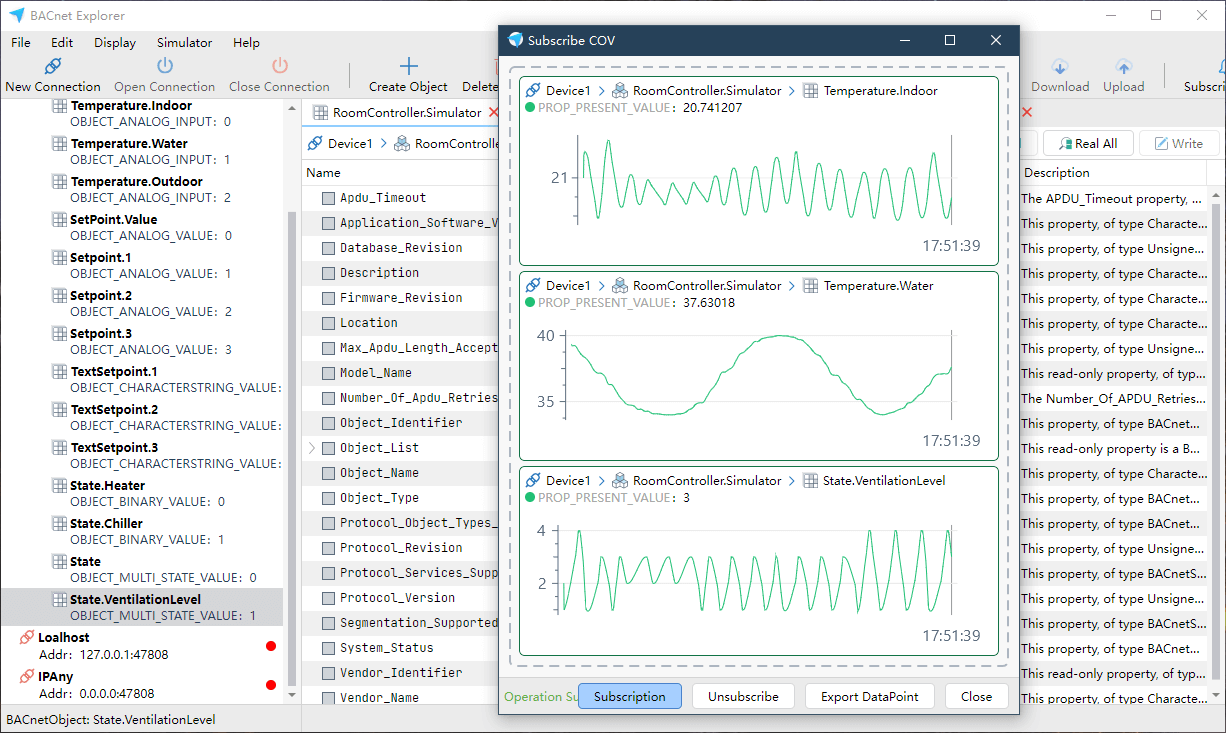Tick the Firmware_Revision property checkbox

point(328,298)
